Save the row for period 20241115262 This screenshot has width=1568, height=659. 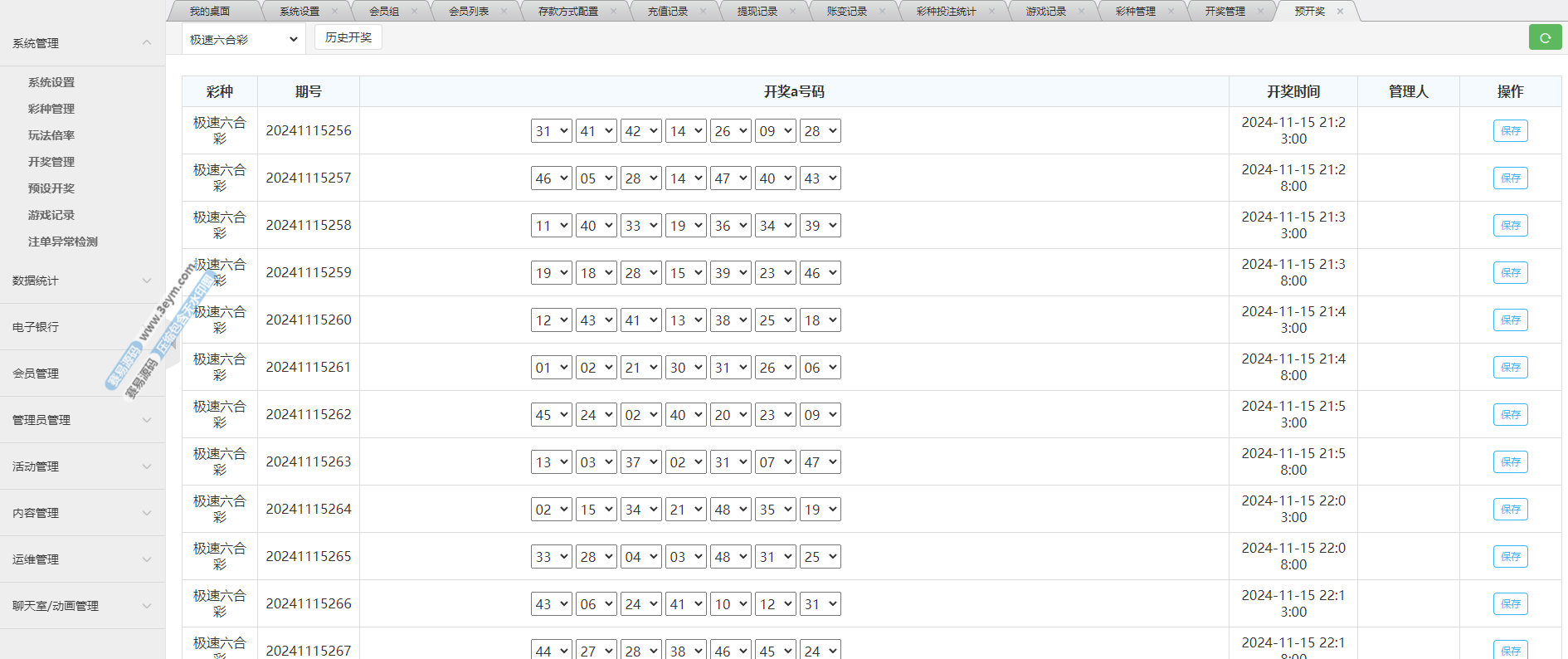click(1510, 415)
